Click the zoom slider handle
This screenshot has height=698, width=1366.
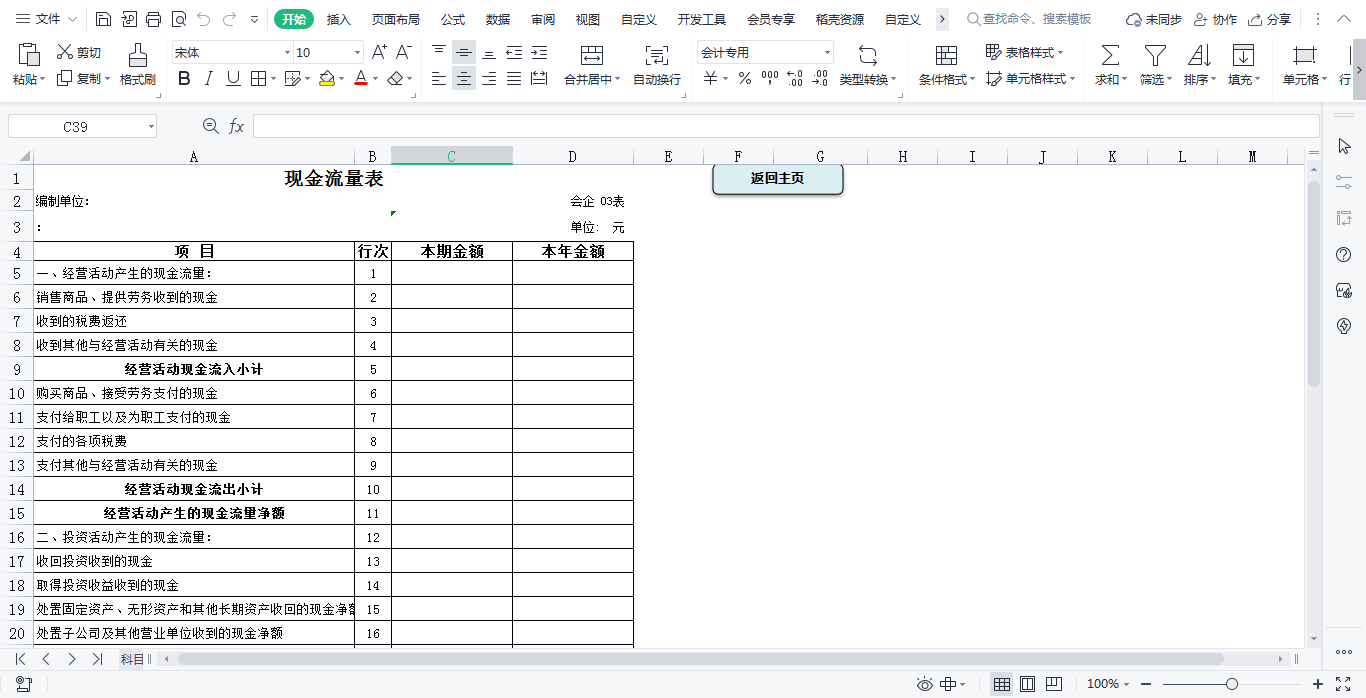pos(1232,684)
